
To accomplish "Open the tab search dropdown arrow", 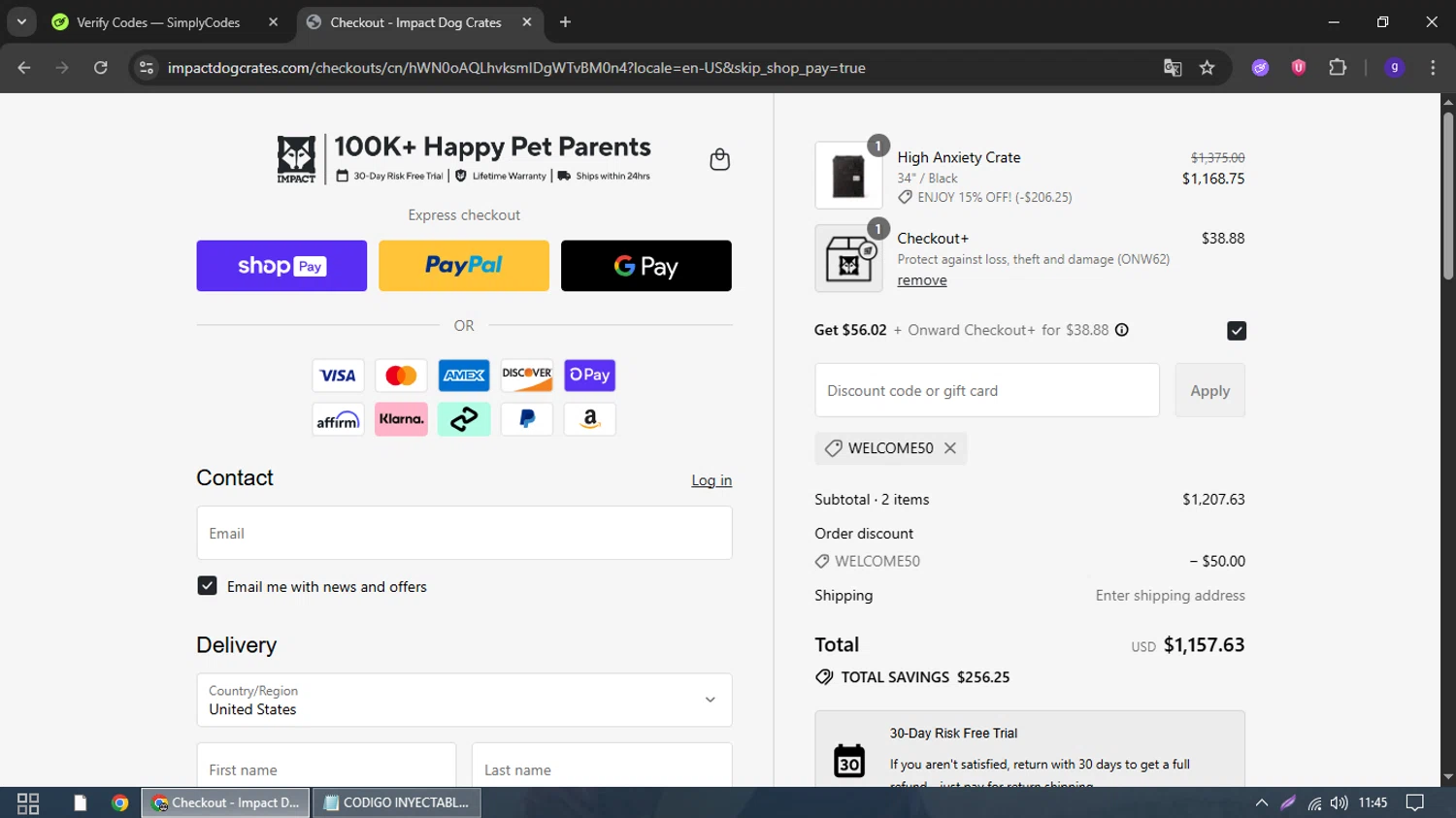I will (x=21, y=21).
